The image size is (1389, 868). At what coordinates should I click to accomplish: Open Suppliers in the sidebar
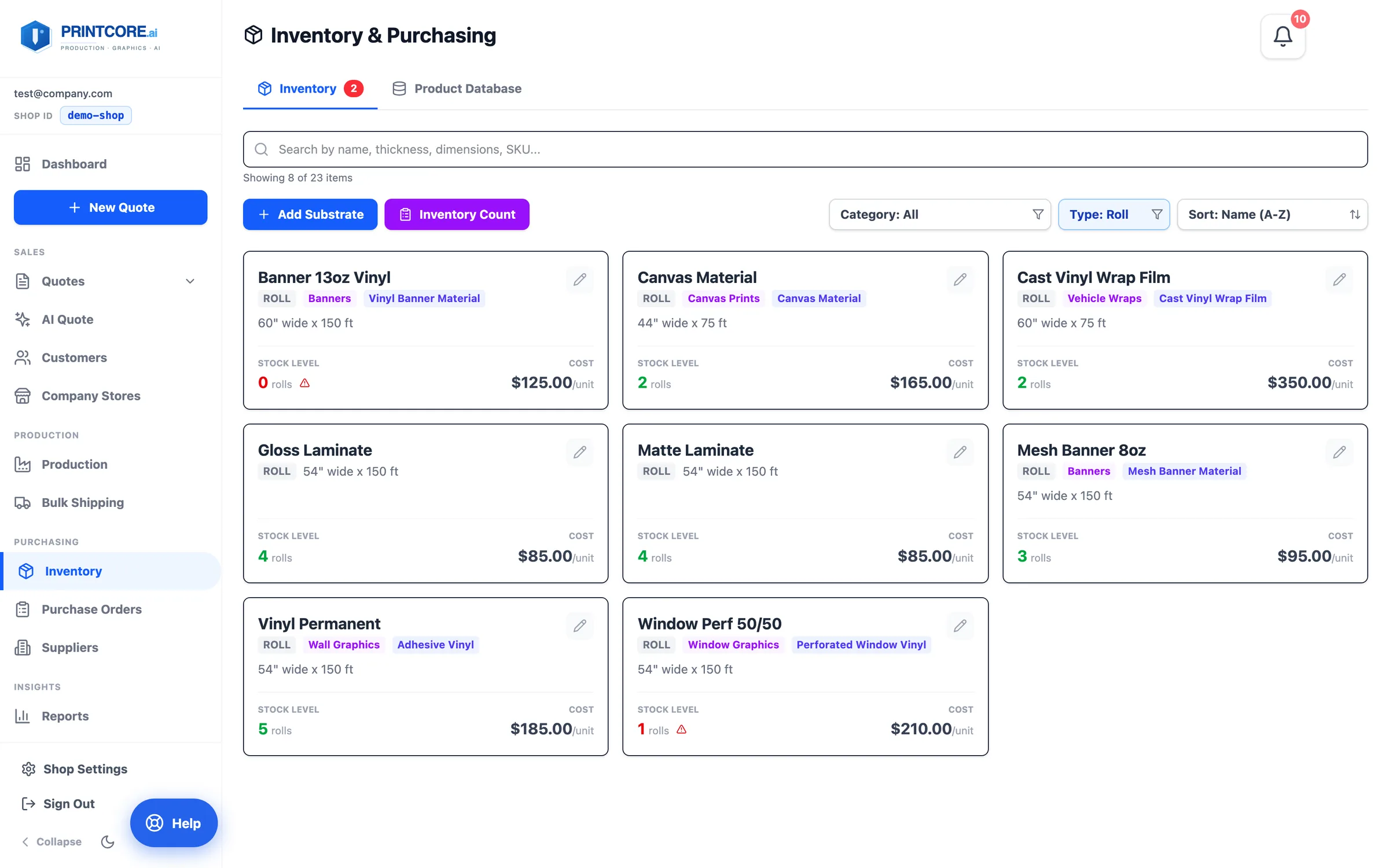coord(111,648)
